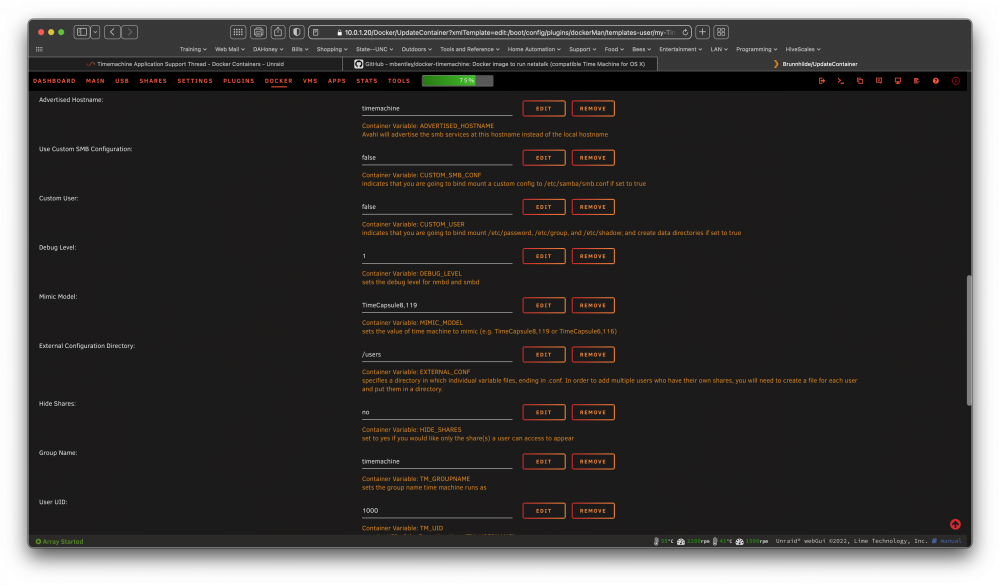Open the Tools menu item

399,81
